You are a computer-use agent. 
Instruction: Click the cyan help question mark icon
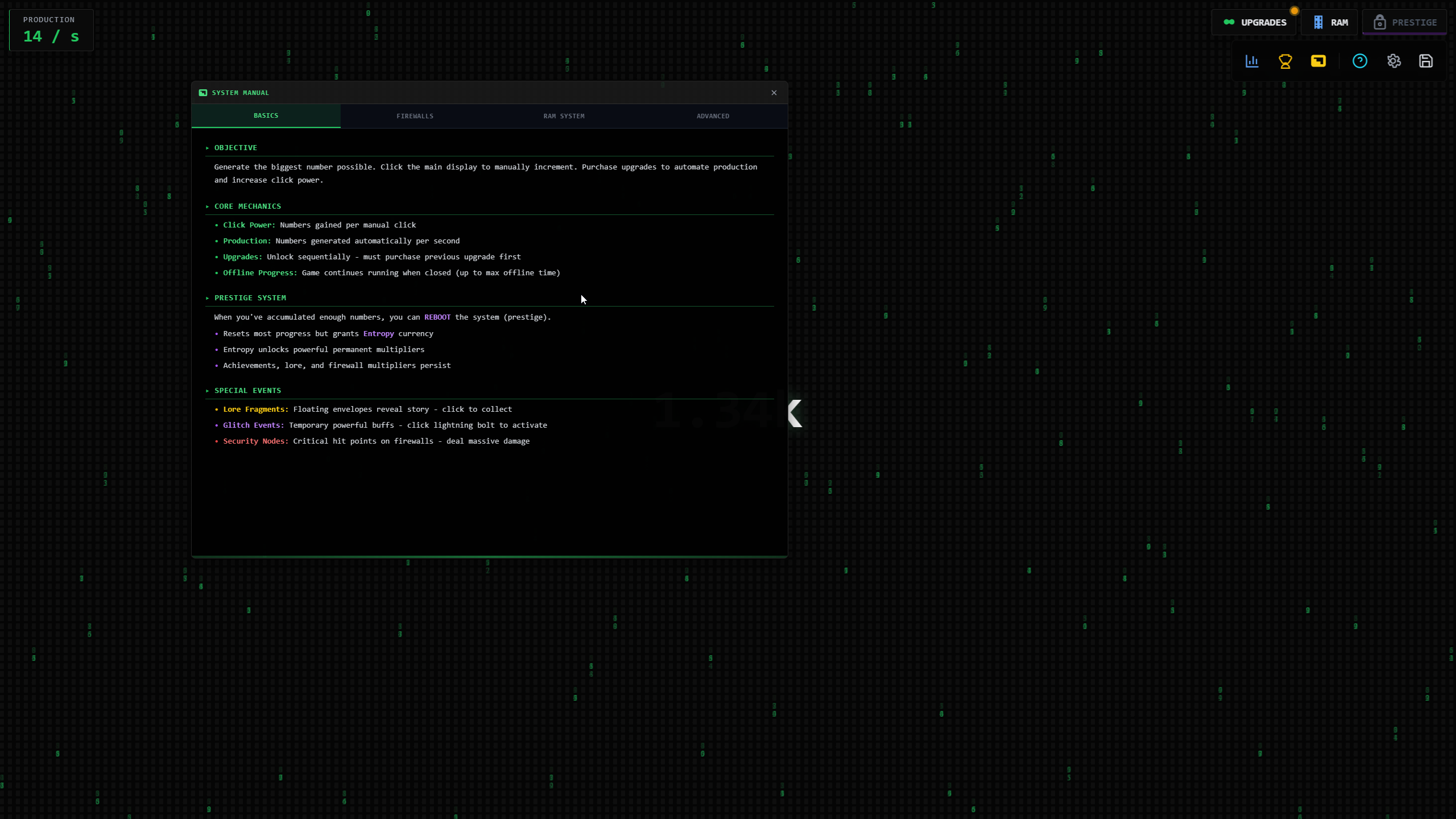pyautogui.click(x=1360, y=61)
